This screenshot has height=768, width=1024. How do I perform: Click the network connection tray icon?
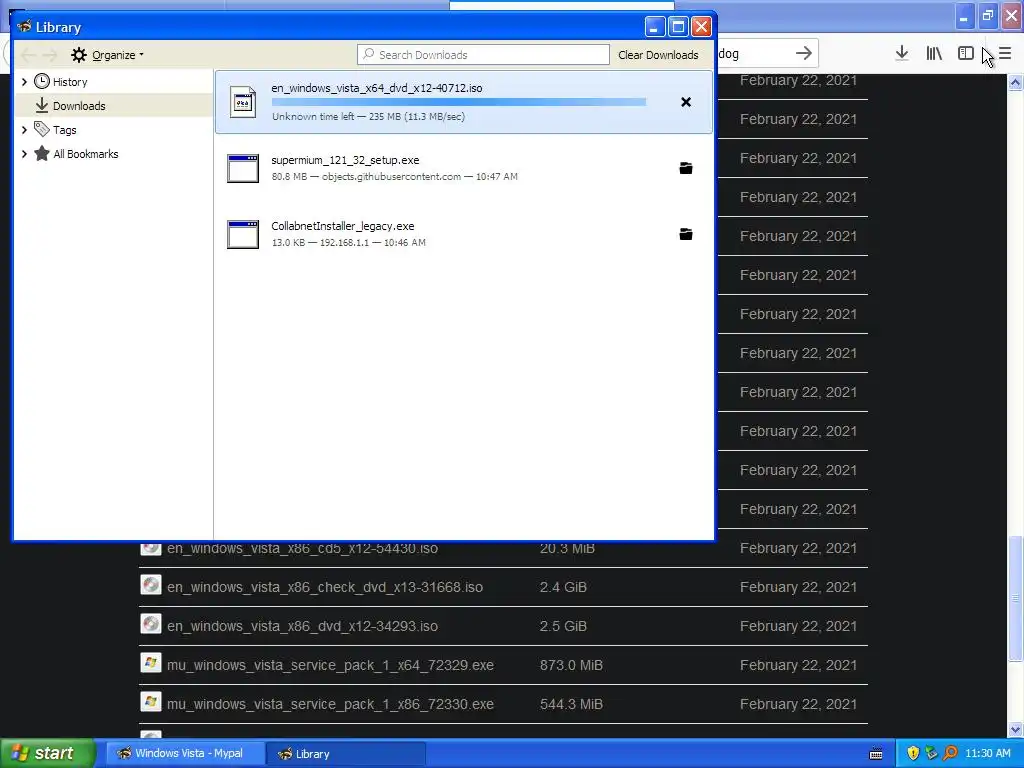931,754
